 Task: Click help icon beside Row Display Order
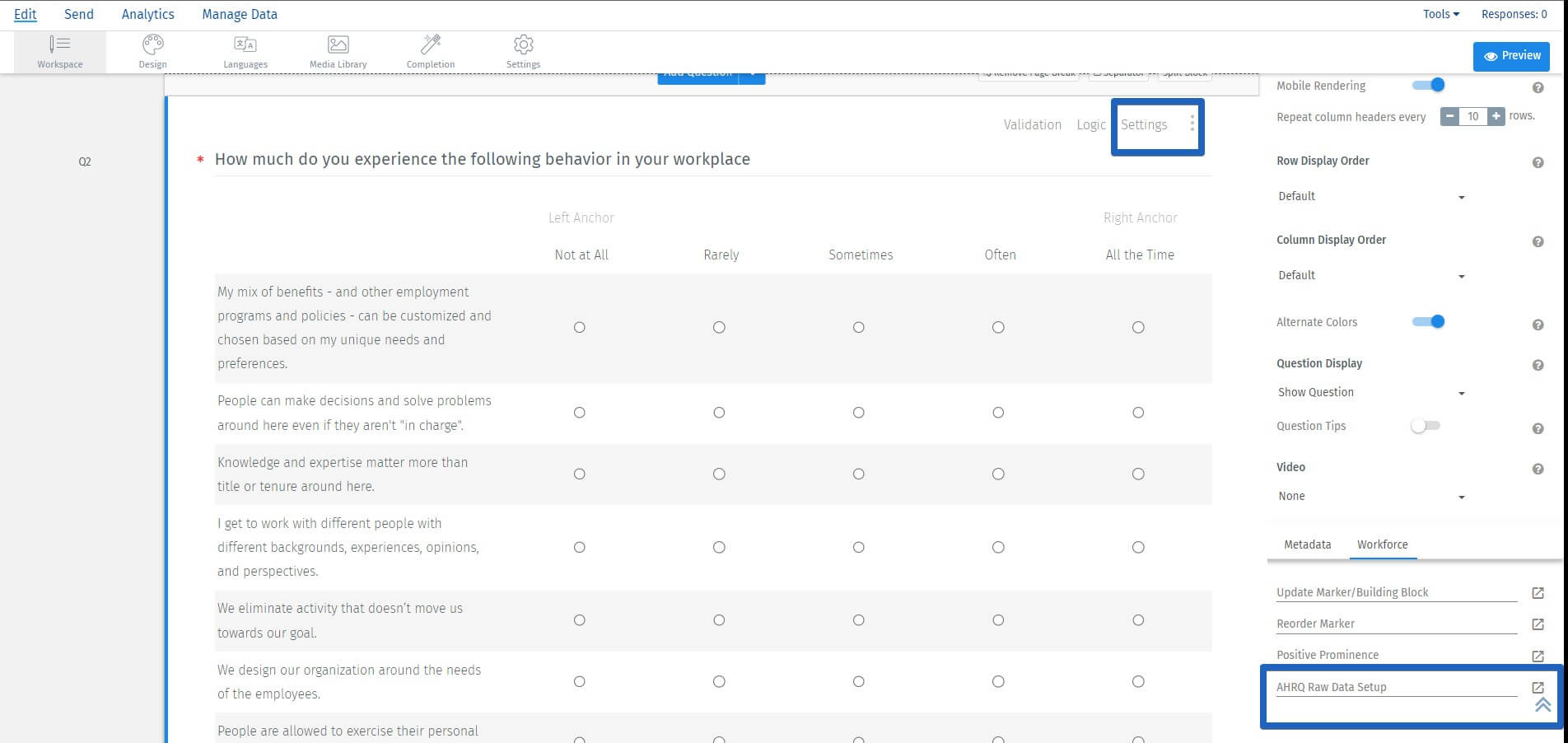1537,162
